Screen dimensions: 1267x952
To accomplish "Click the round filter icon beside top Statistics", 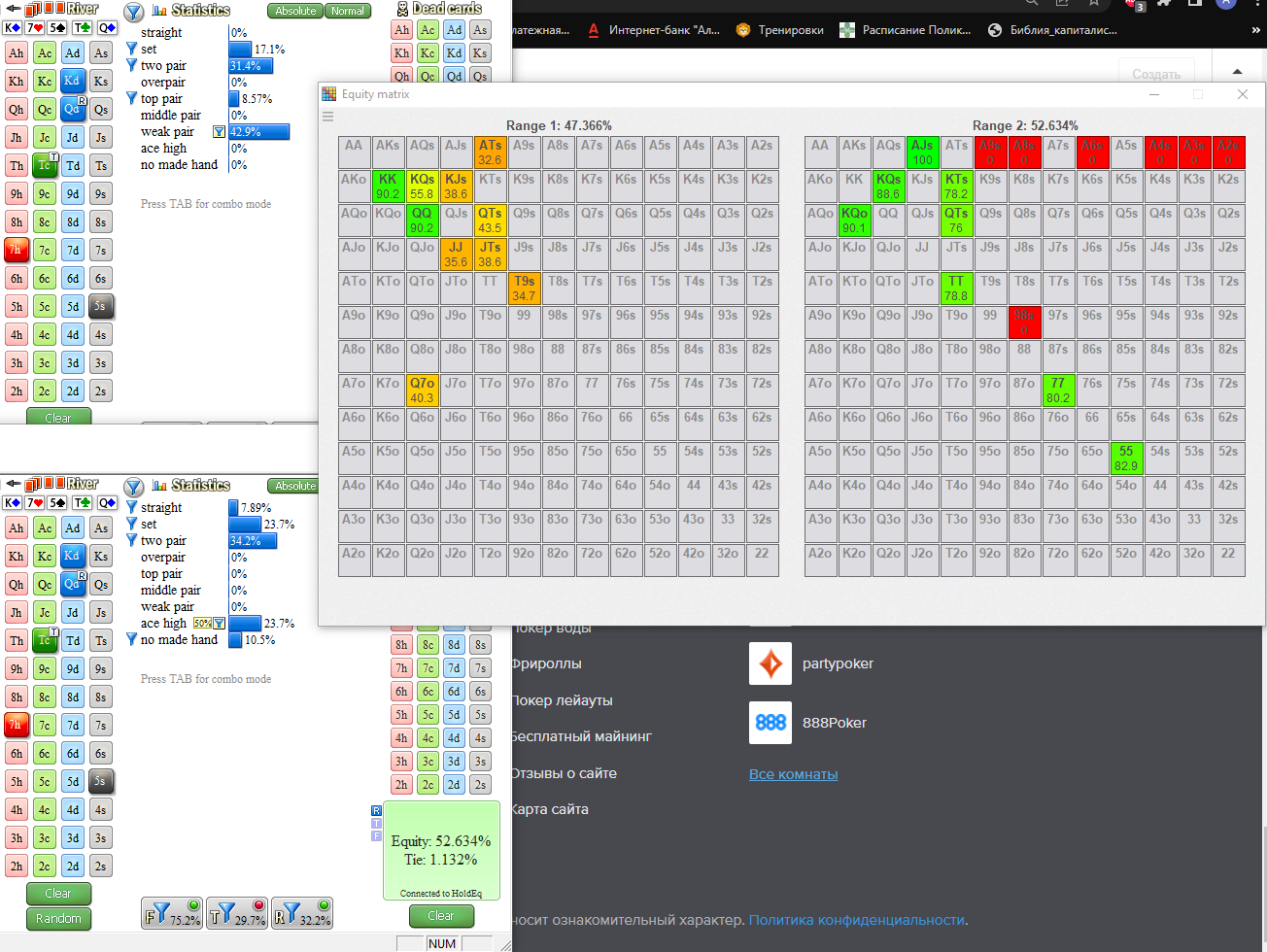I will pyautogui.click(x=134, y=12).
